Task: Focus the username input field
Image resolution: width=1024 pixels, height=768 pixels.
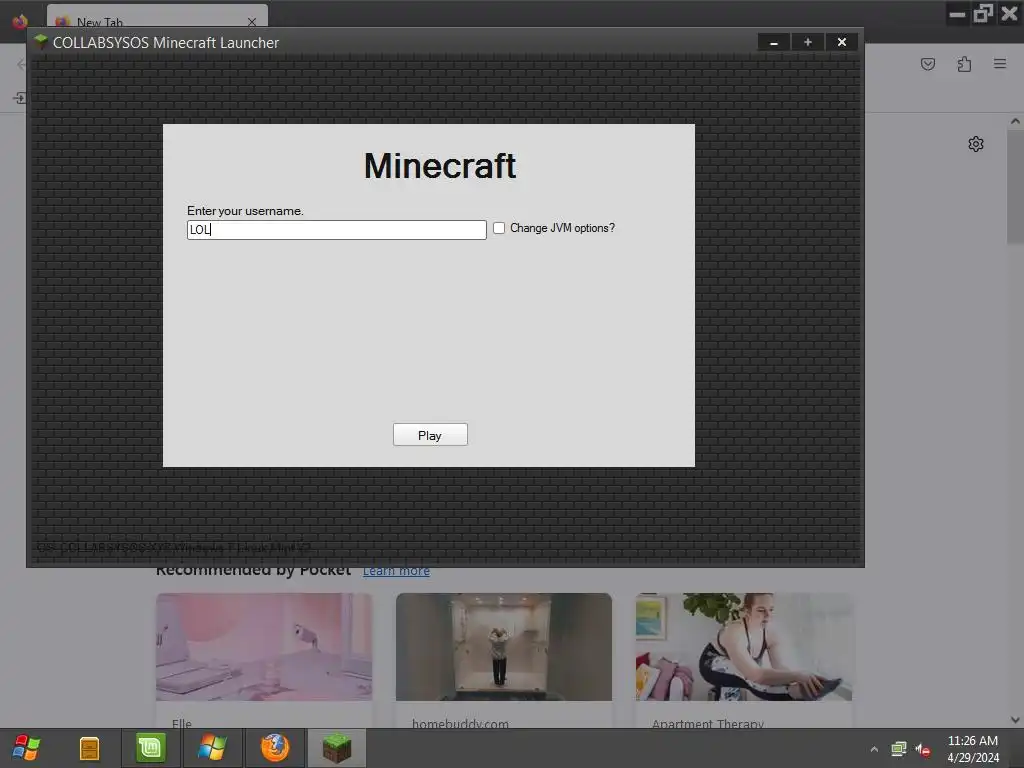Action: pyautogui.click(x=336, y=230)
